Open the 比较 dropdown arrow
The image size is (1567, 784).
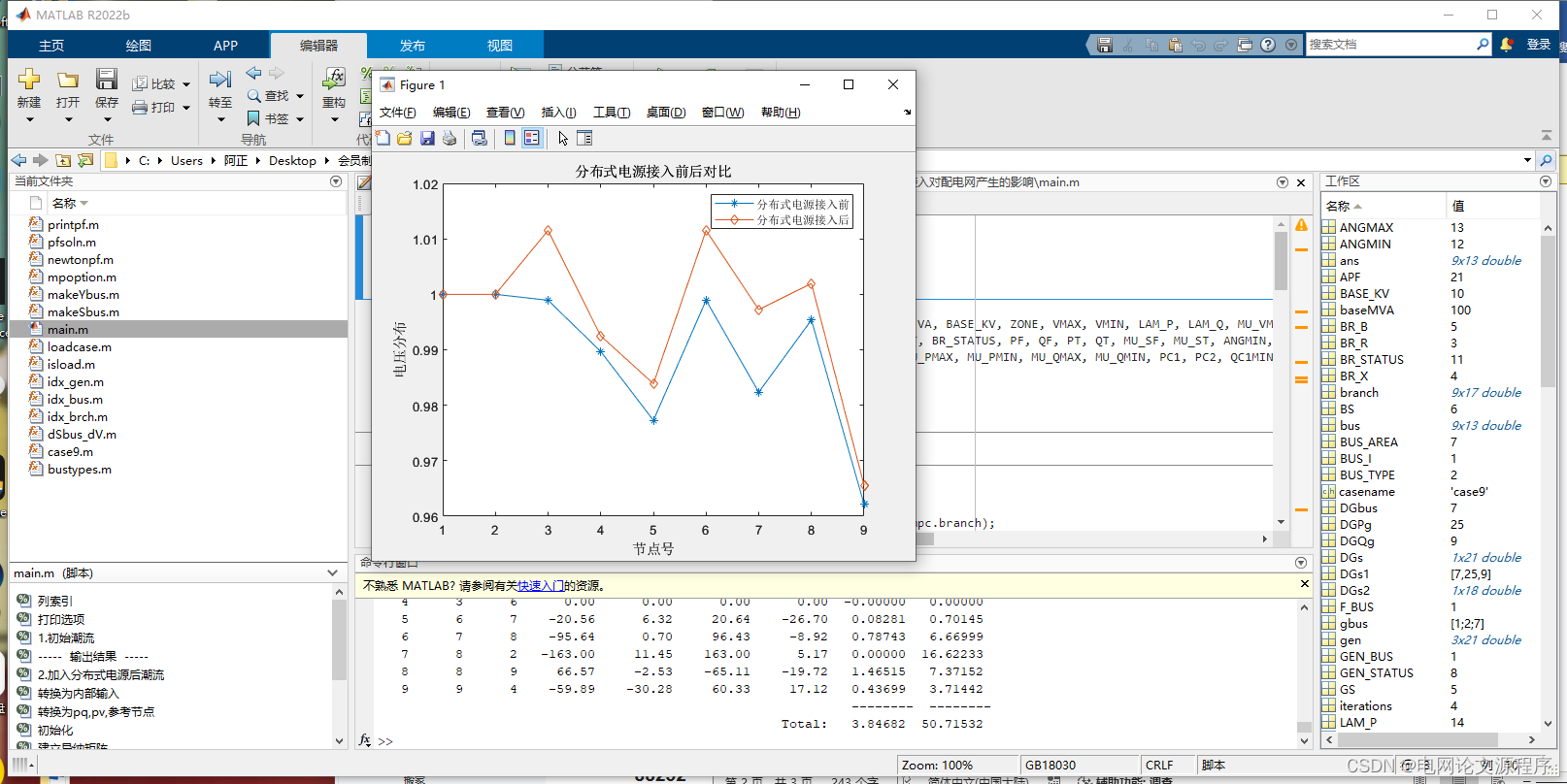tap(186, 84)
